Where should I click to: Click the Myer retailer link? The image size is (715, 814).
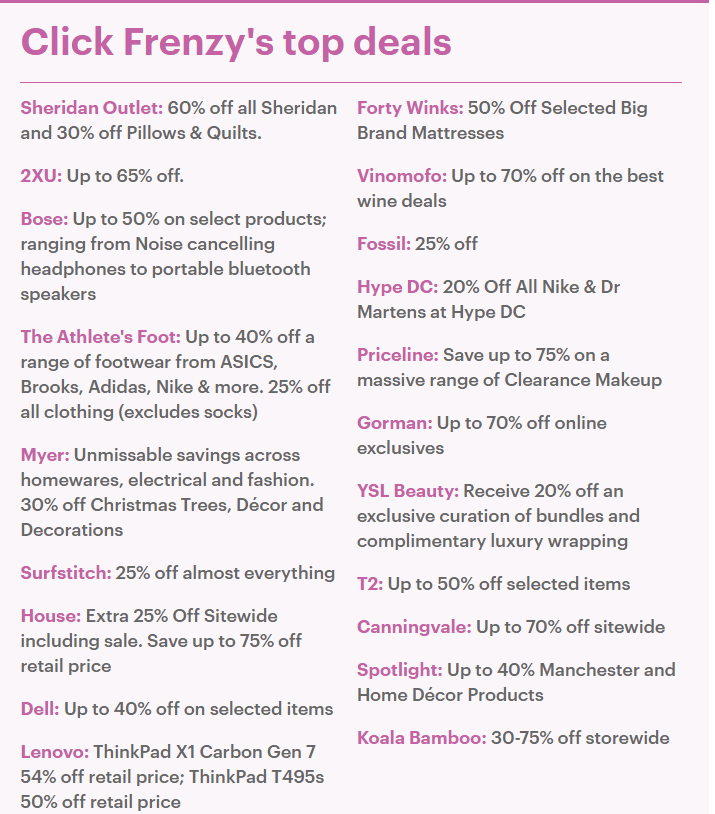45,455
